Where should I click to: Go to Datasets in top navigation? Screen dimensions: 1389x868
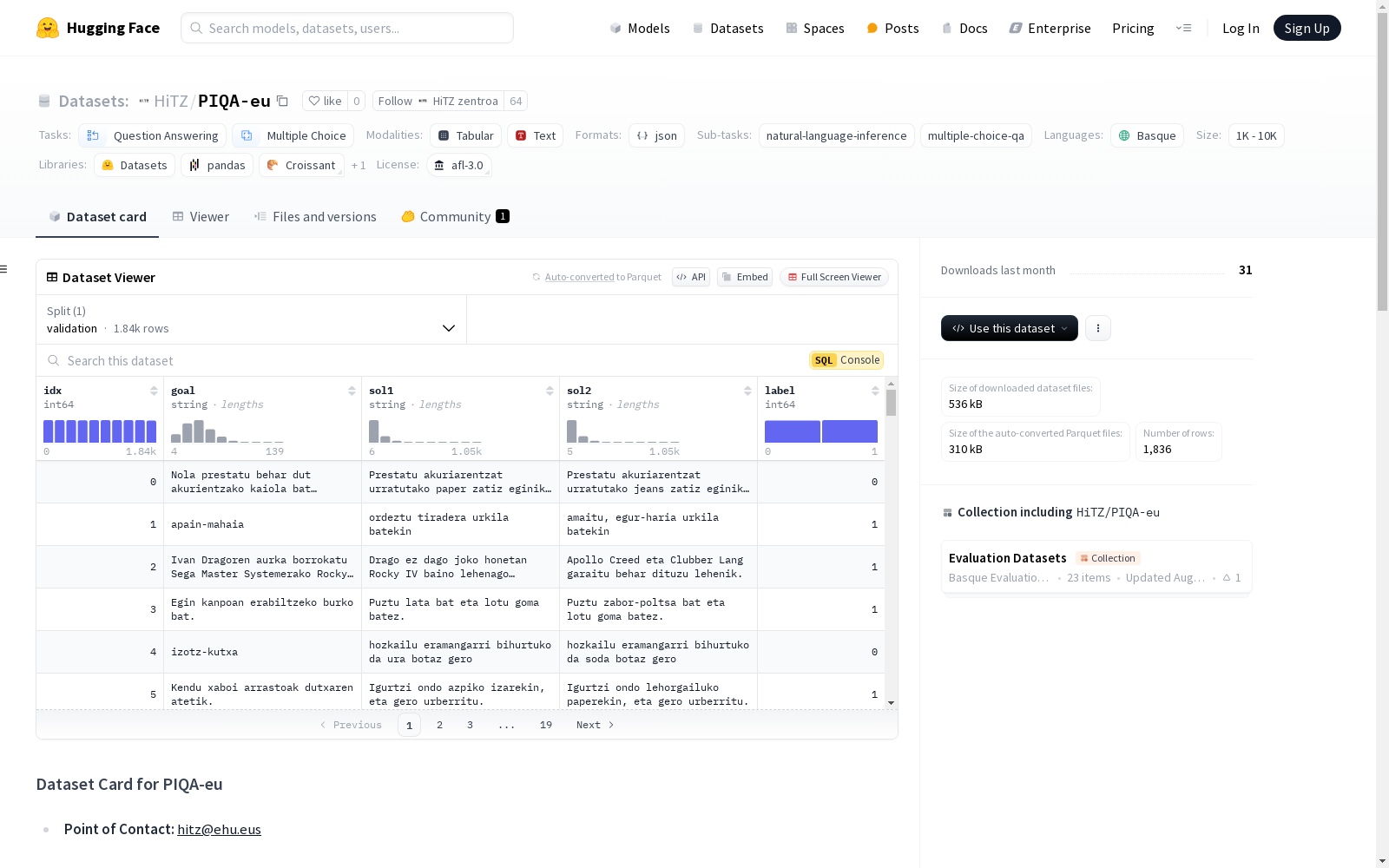coord(727,28)
